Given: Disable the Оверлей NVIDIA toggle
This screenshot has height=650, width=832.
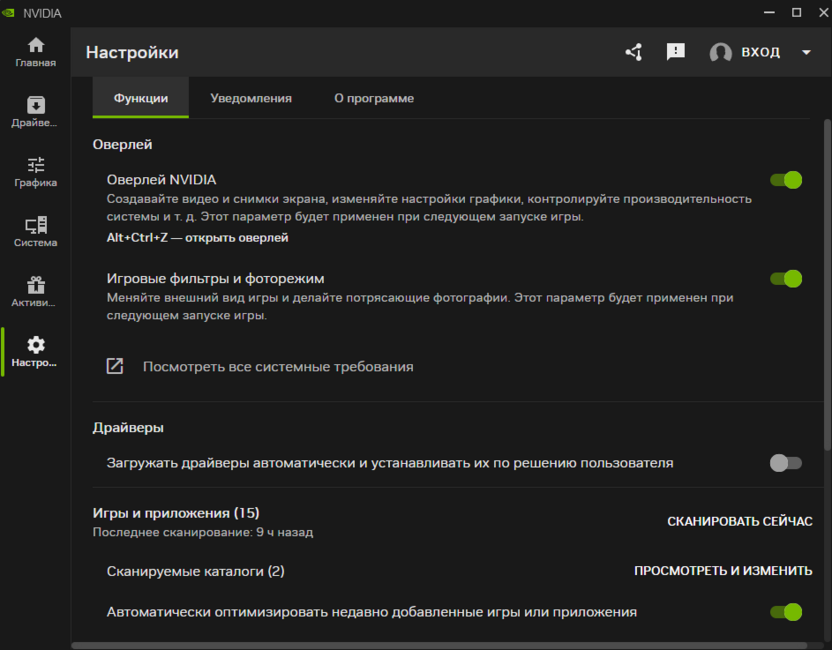Looking at the screenshot, I should [x=786, y=180].
